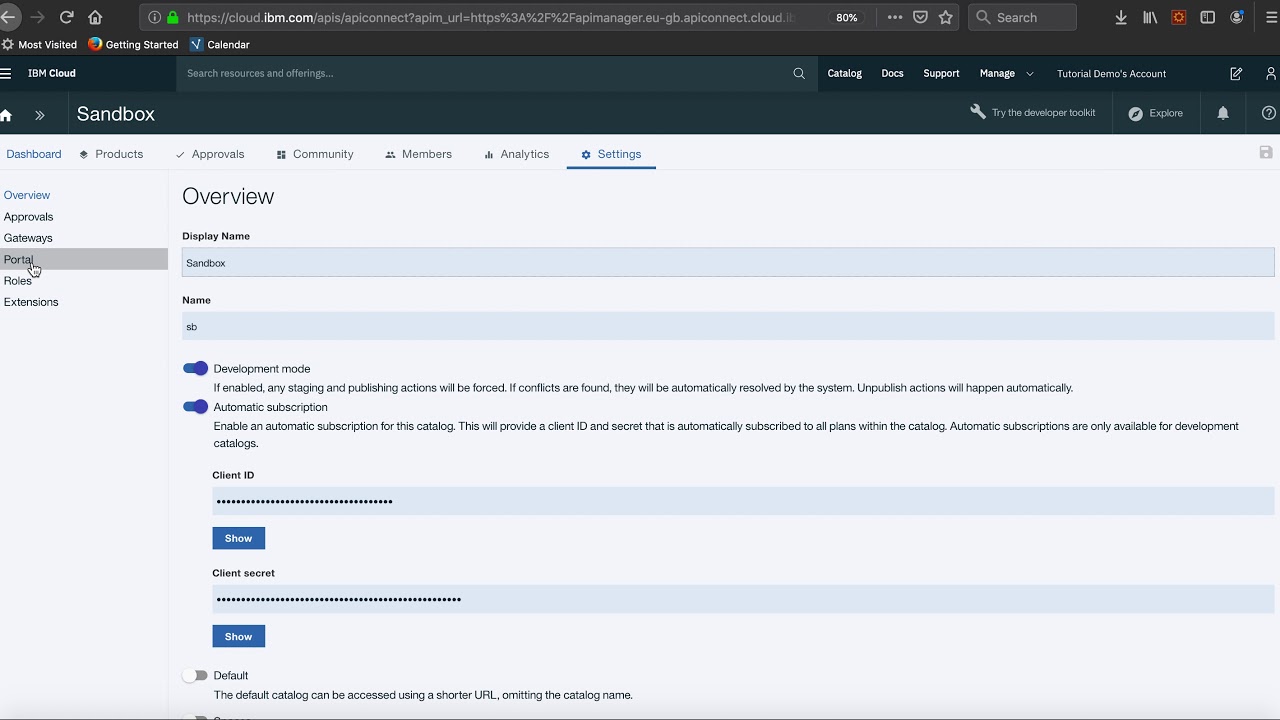Image resolution: width=1280 pixels, height=720 pixels.
Task: Open the Firefox library icon
Action: [x=1150, y=17]
